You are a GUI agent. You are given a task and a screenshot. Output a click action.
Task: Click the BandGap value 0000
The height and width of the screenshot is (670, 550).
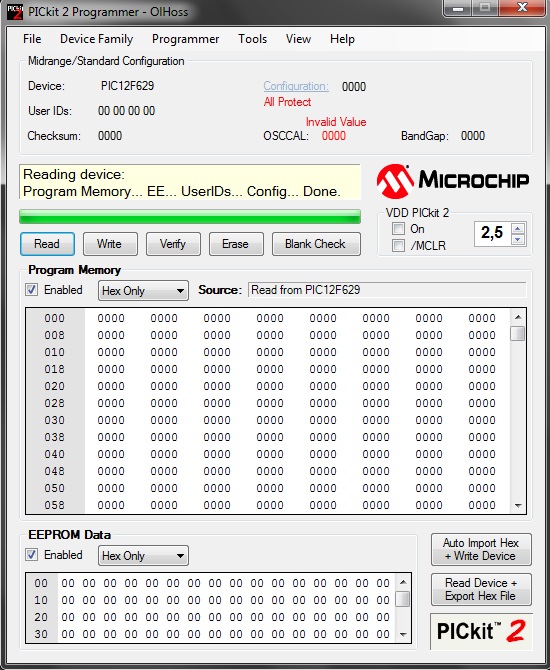click(473, 136)
